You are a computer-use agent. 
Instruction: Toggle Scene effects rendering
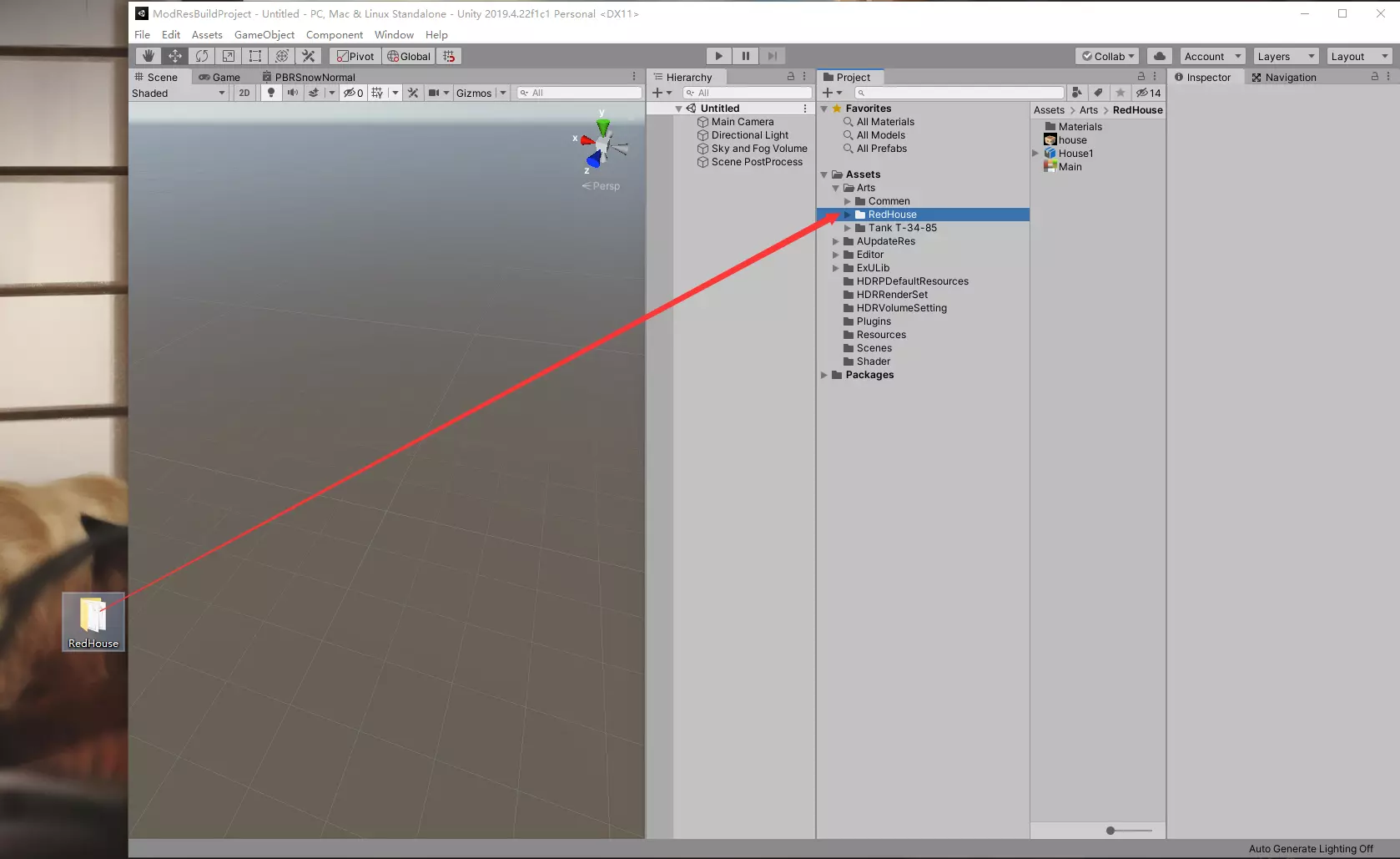tap(314, 93)
